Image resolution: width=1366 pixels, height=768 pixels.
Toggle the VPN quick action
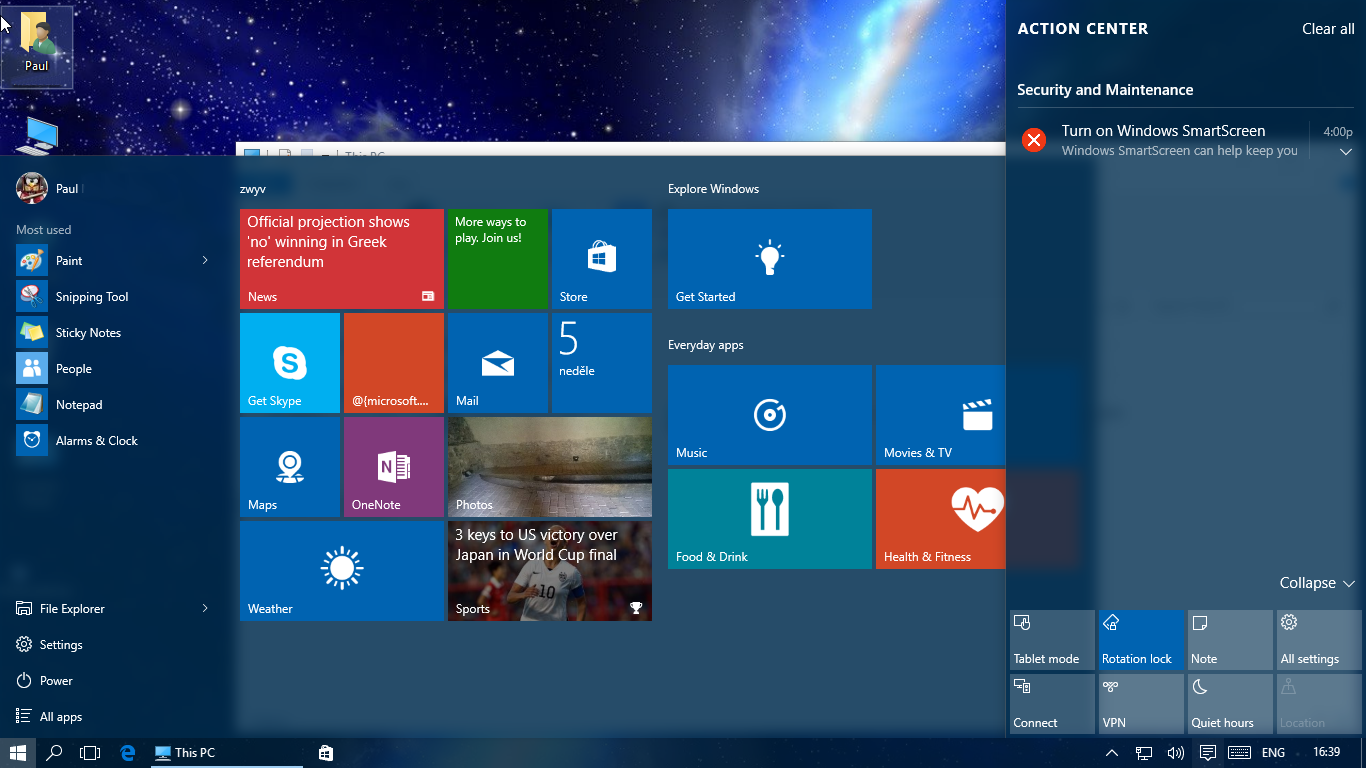coord(1141,704)
